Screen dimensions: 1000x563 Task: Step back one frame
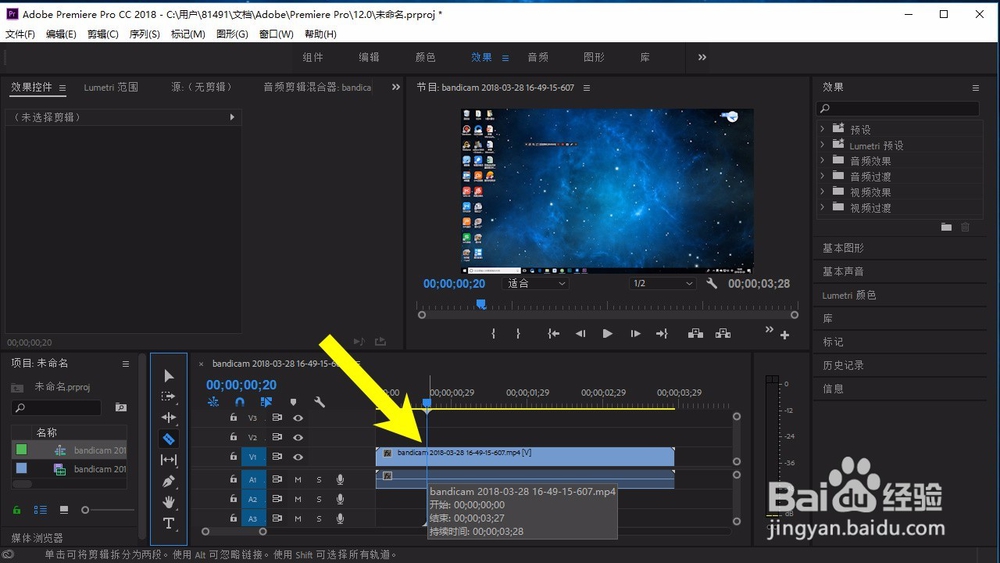coord(580,333)
